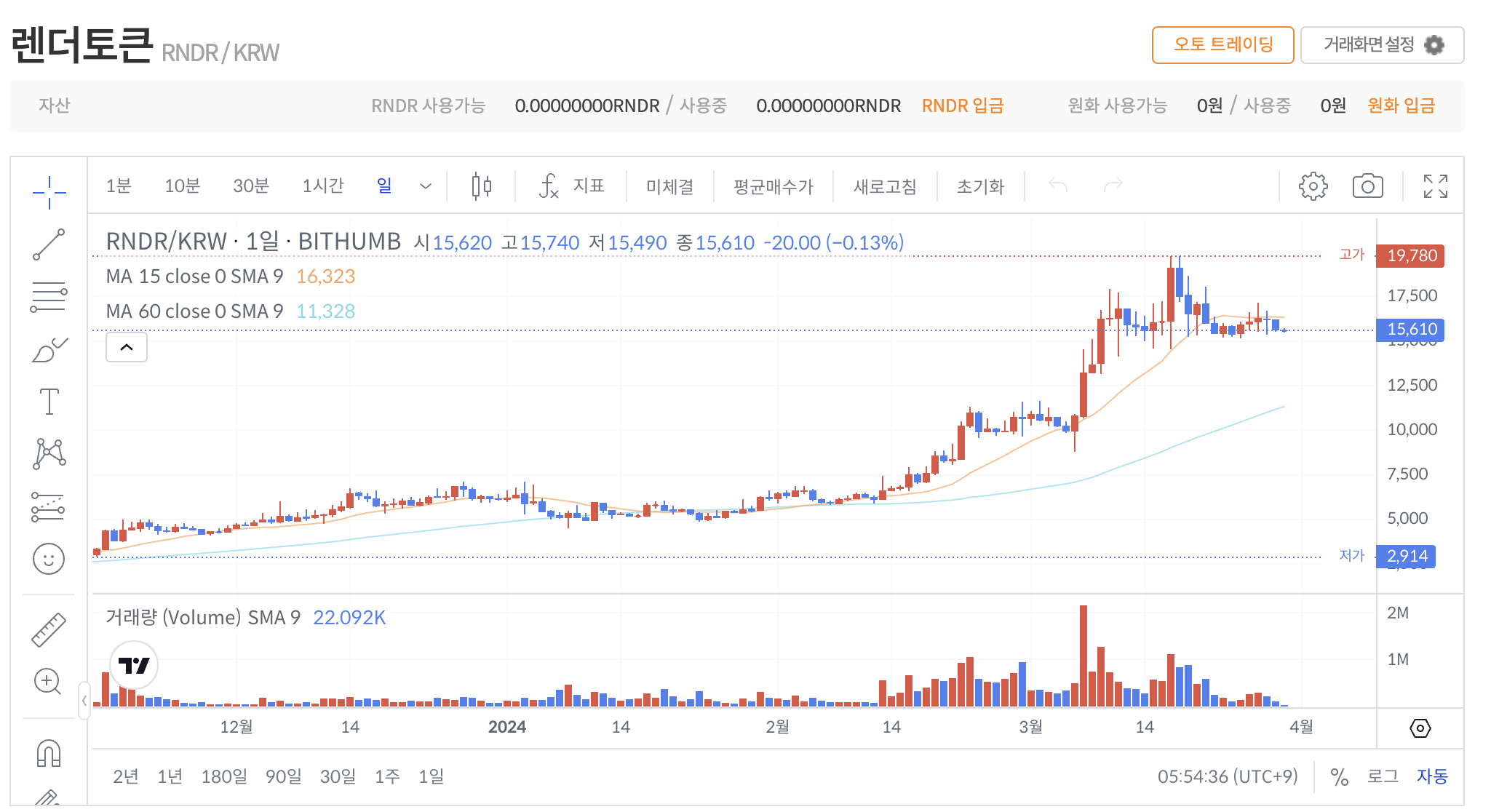The width and height of the screenshot is (1499, 812).
Task: Expand the left drawing toolbar handle
Action: tap(84, 701)
